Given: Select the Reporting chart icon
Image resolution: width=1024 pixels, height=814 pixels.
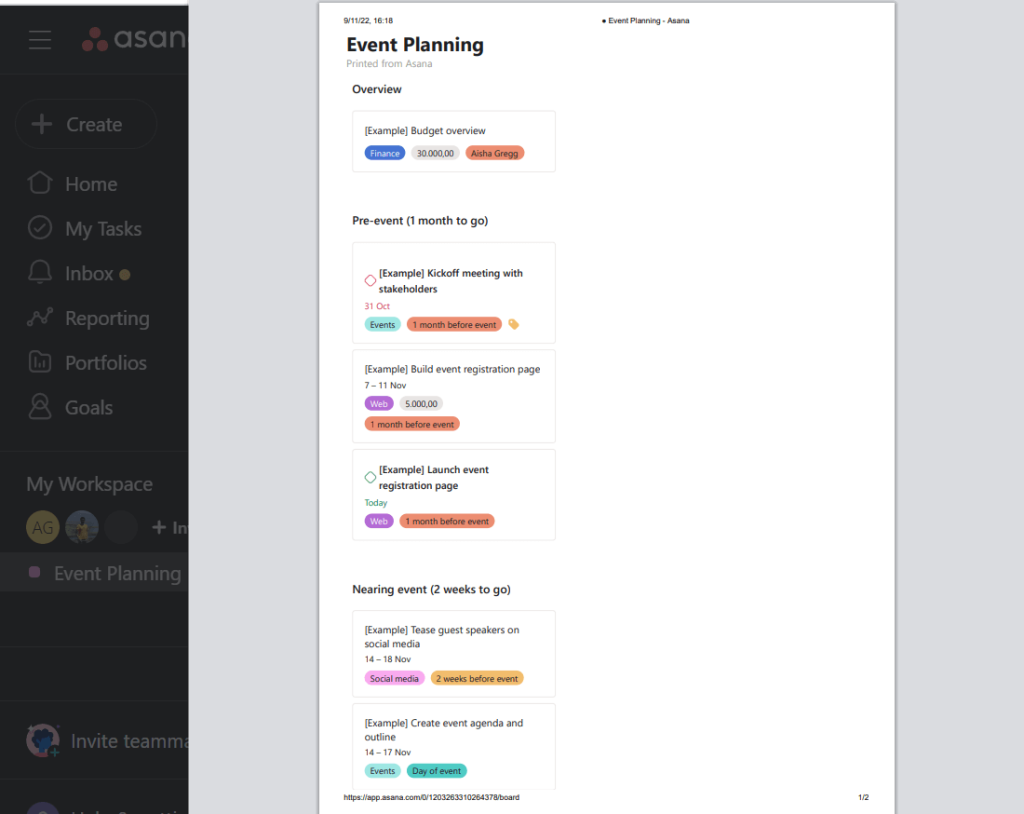Looking at the screenshot, I should [42, 318].
